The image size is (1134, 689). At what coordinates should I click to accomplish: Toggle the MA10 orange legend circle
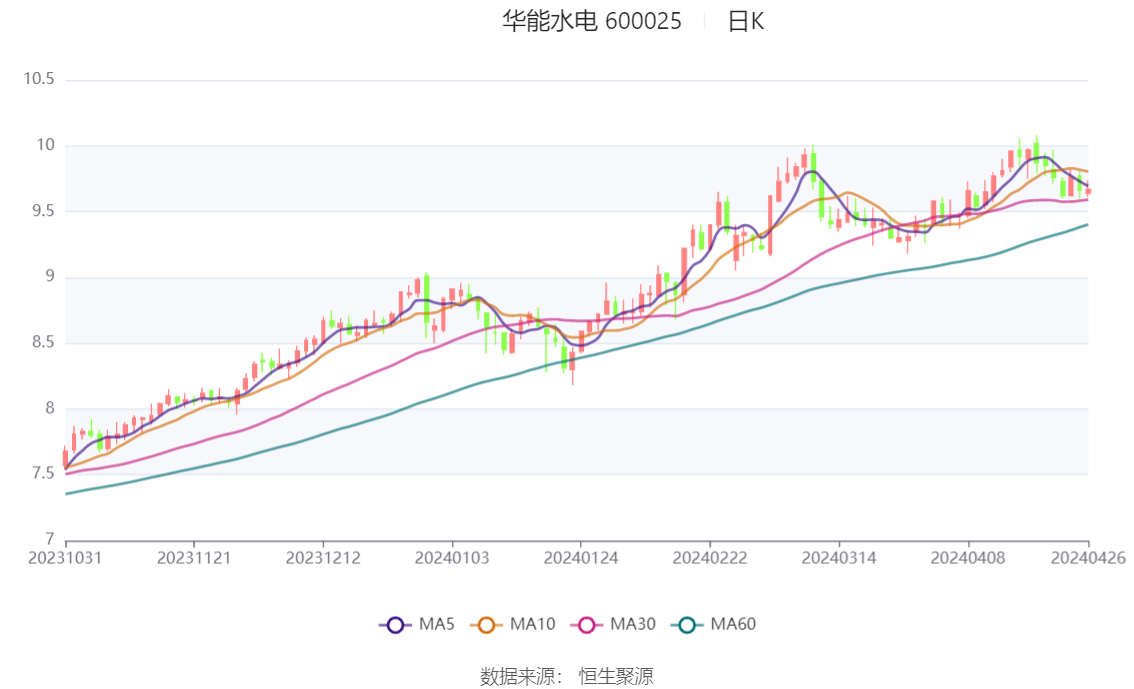[x=486, y=625]
